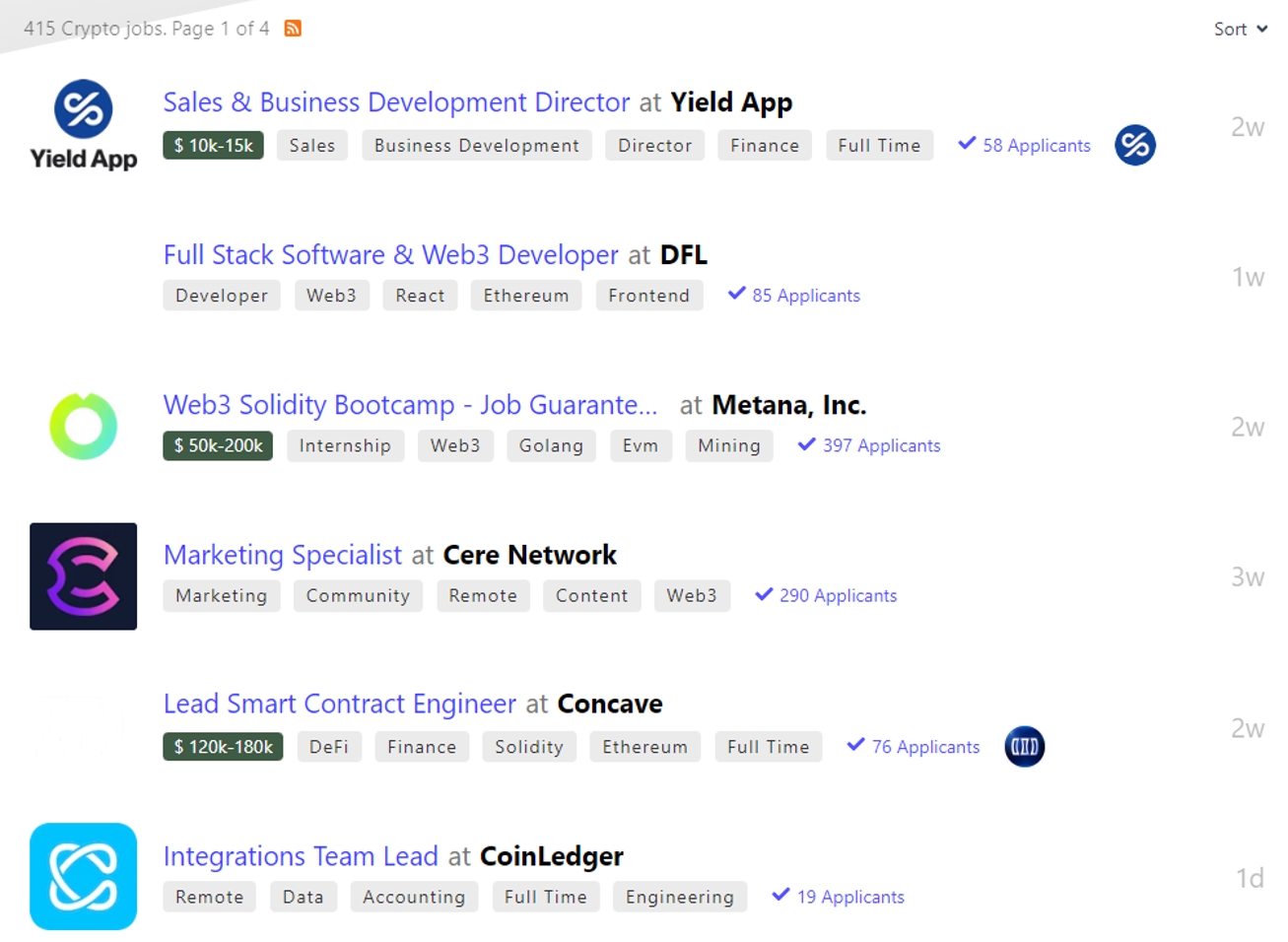The height and width of the screenshot is (942, 1288).
Task: Click the Metana green ring logo
Action: point(84,426)
